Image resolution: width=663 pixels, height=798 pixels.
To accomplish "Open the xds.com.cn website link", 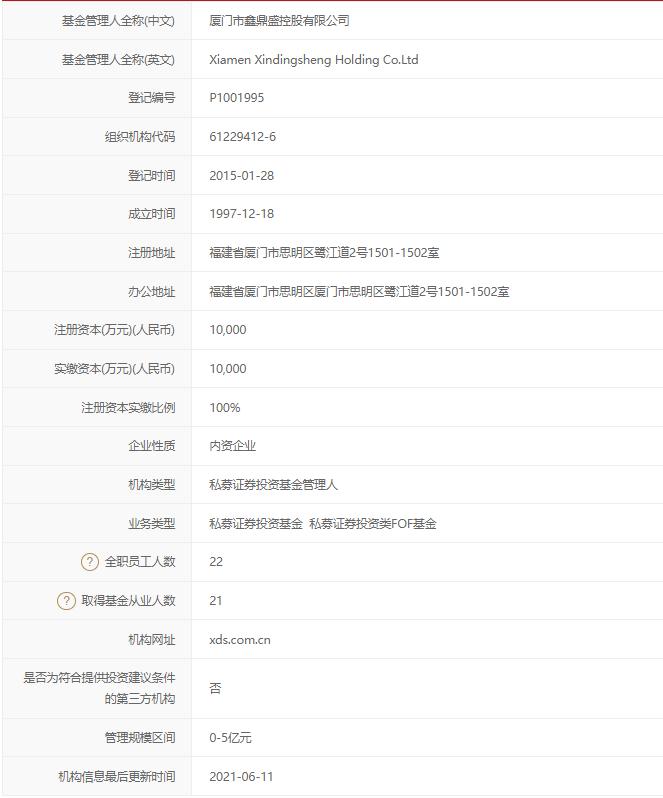I will 240,640.
